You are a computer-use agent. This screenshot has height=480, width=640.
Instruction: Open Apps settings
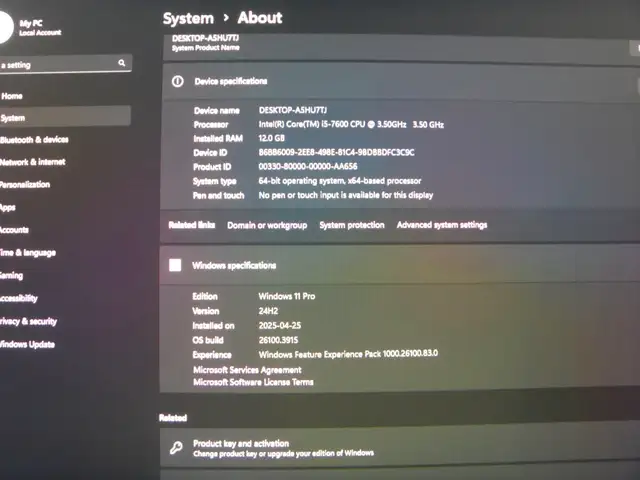click(8, 207)
